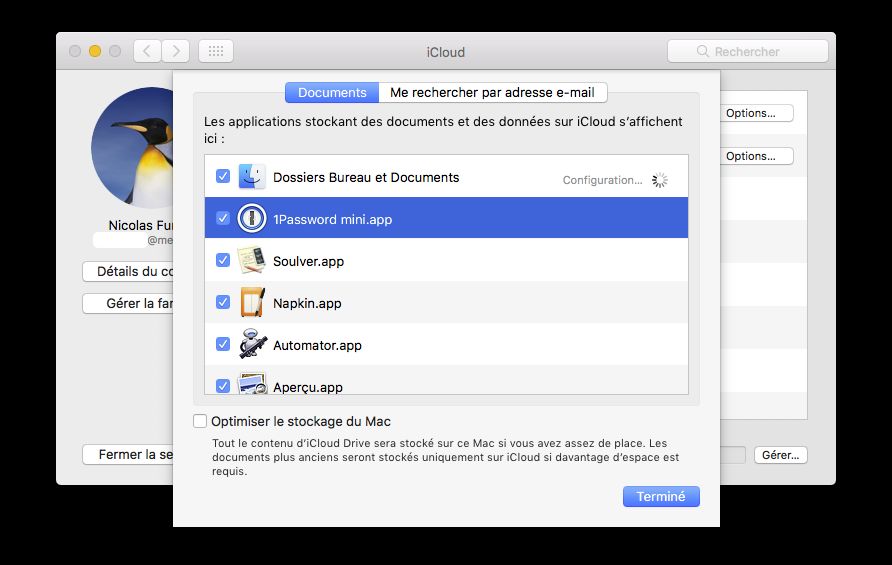Click the first Options… button

click(757, 113)
